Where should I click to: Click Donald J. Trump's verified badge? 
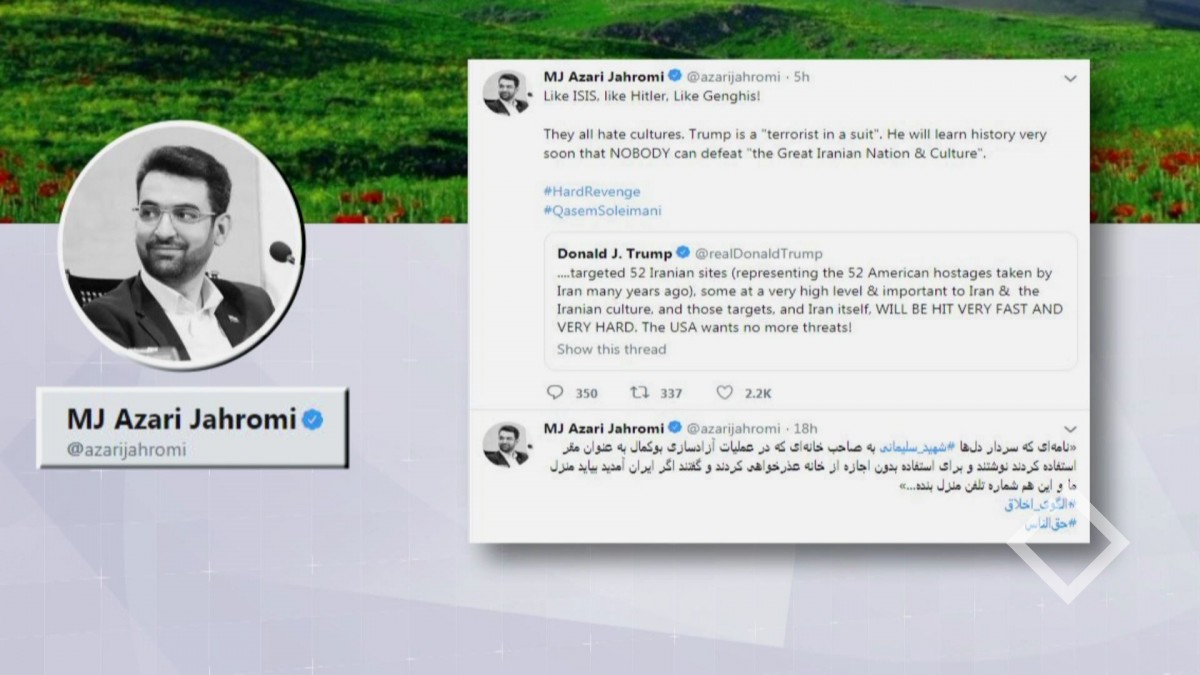(x=683, y=253)
